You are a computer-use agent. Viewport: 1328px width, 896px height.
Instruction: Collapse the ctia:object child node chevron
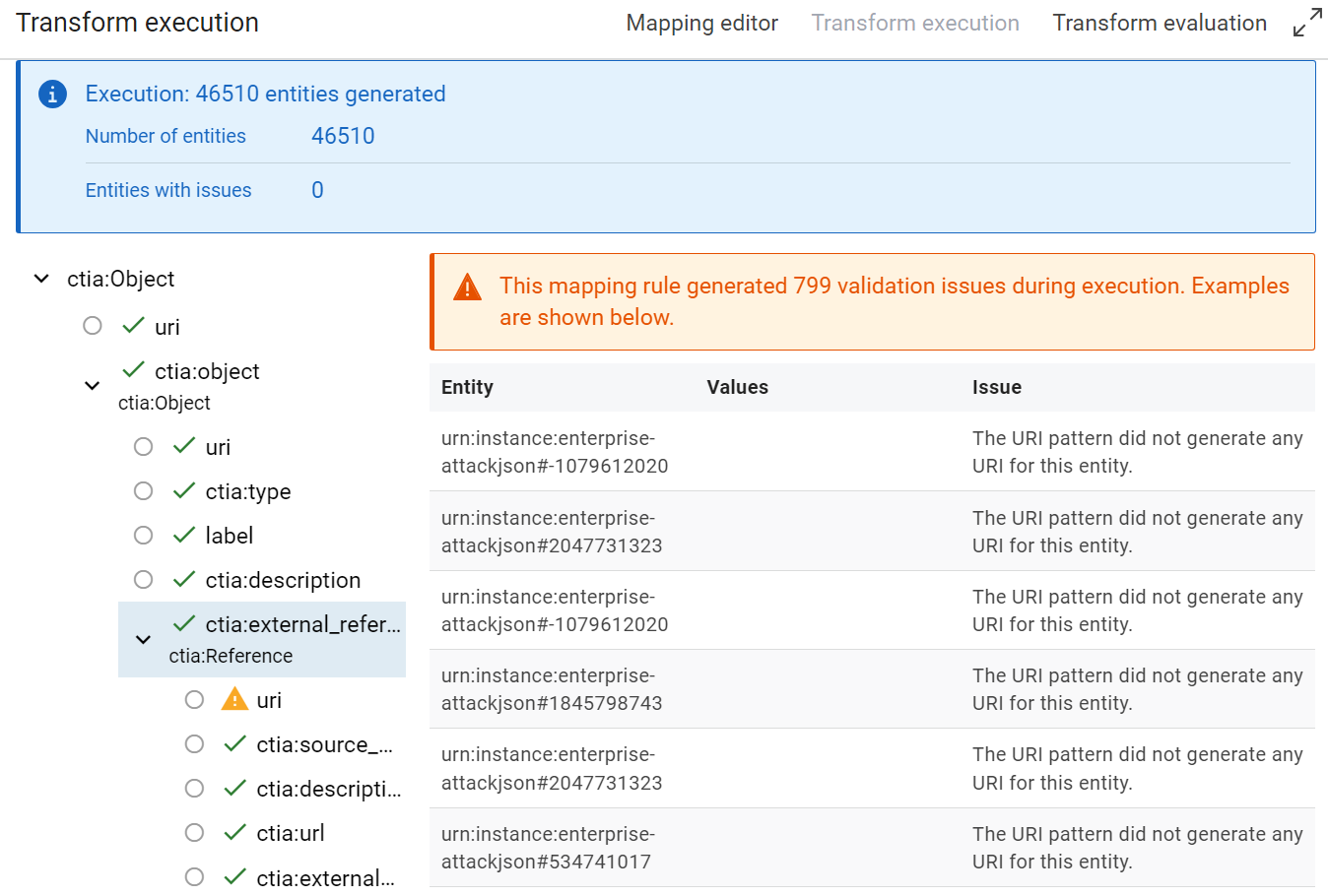pyautogui.click(x=93, y=386)
